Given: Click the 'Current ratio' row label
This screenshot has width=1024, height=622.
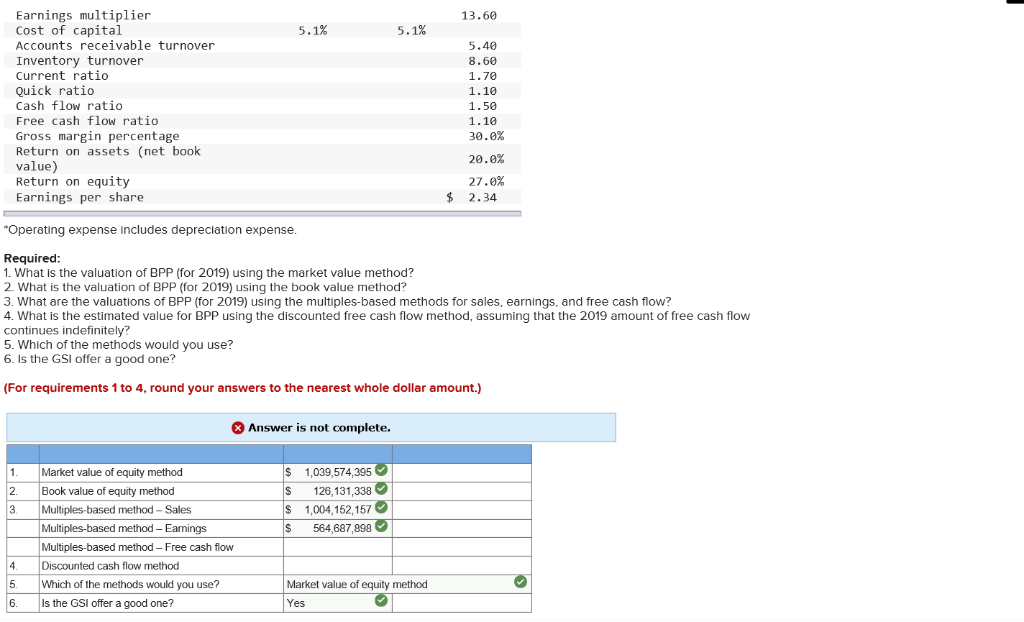Looking at the screenshot, I should click(62, 76).
